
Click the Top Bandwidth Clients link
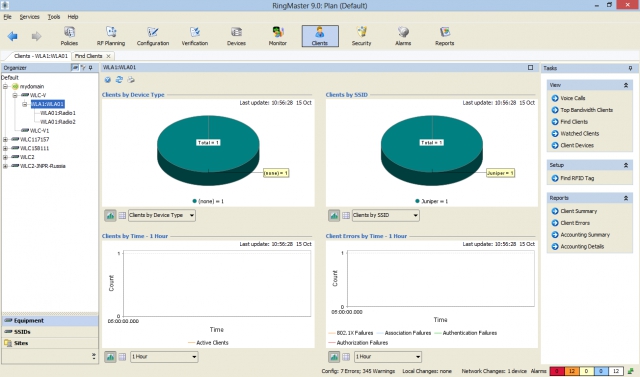586,110
